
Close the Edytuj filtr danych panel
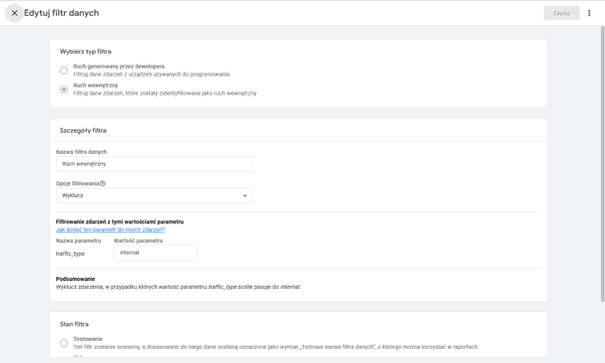[14, 13]
